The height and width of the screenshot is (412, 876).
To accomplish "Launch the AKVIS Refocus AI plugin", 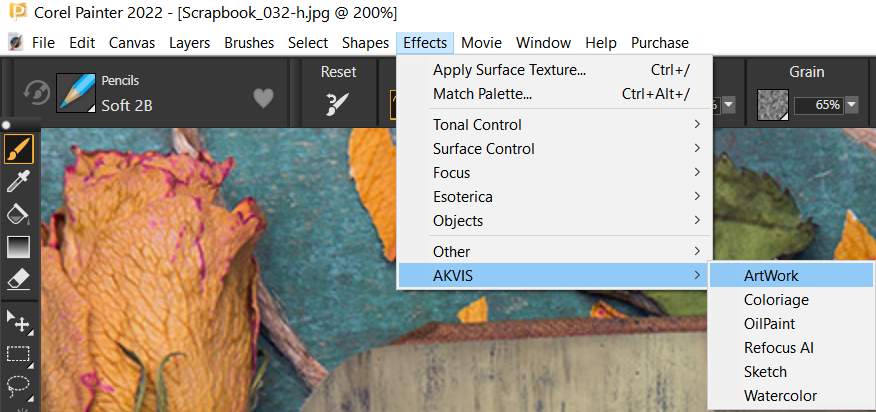I will pos(792,348).
